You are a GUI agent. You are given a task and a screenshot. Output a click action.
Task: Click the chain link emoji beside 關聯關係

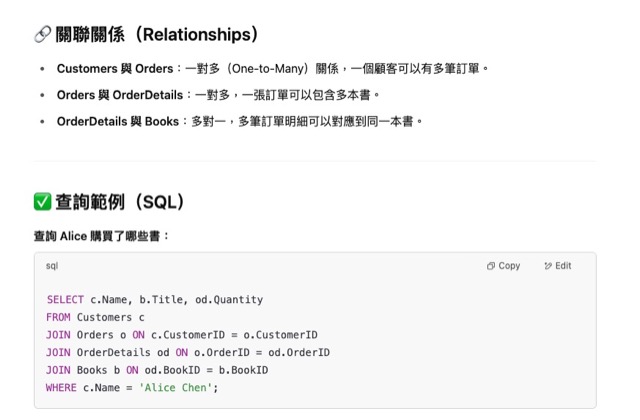[42, 35]
